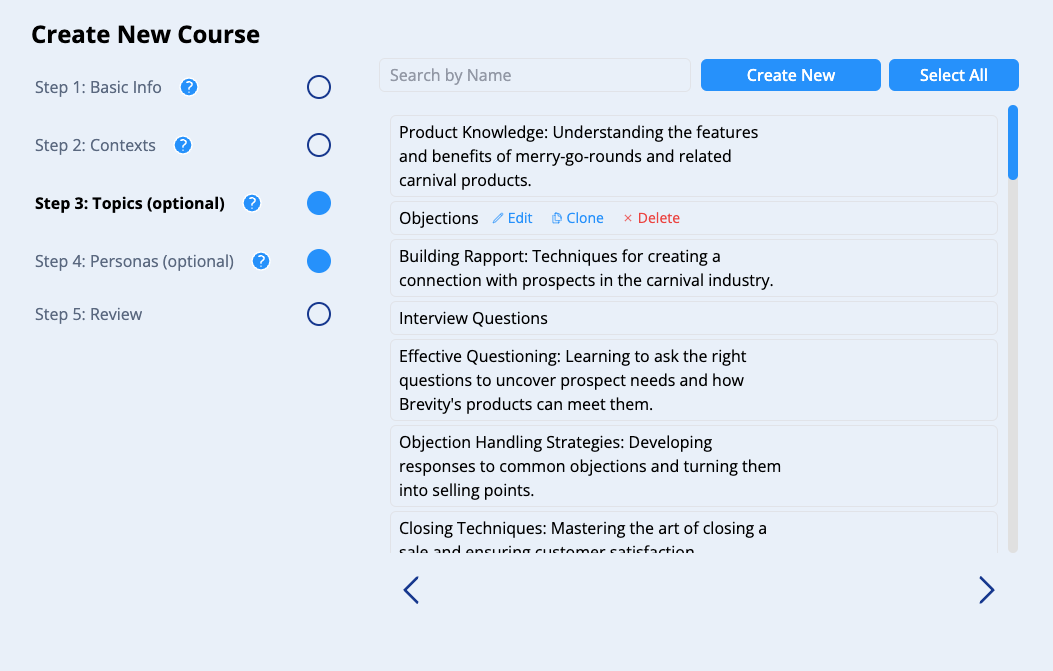
Task: Switch to Step 5: Review
Action: (x=88, y=314)
